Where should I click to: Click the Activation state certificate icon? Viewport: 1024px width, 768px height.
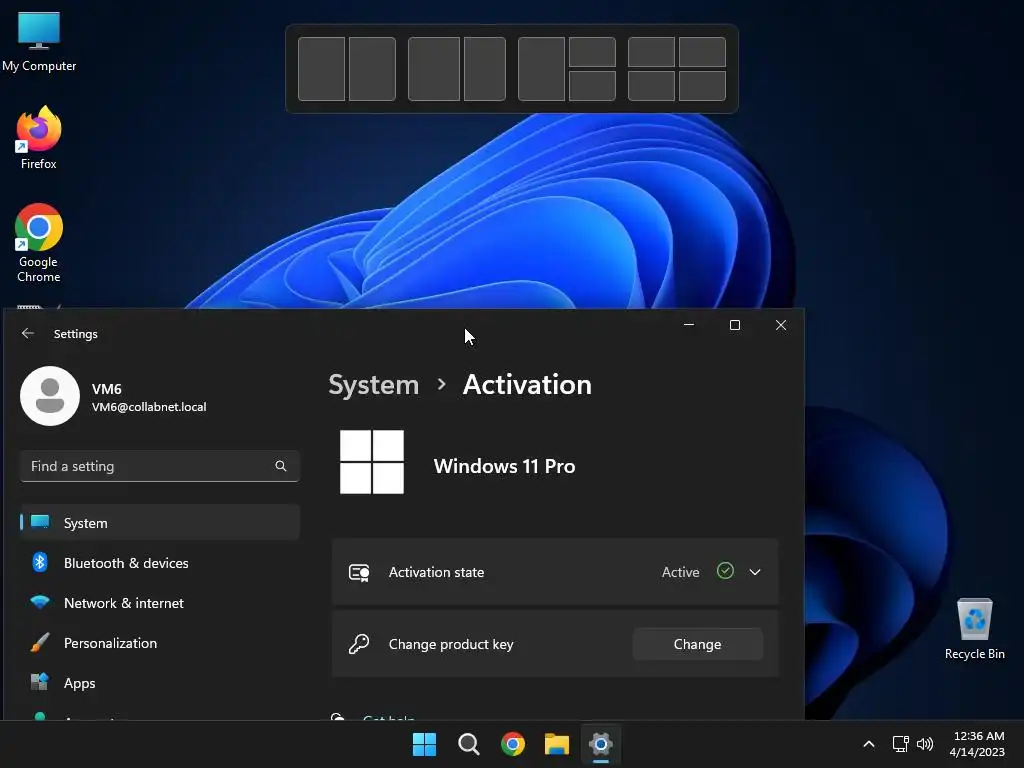click(x=359, y=572)
